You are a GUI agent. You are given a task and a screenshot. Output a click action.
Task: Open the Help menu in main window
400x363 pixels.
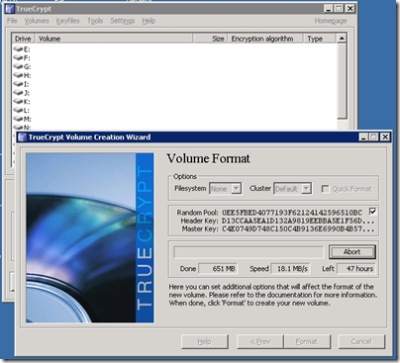pyautogui.click(x=149, y=21)
